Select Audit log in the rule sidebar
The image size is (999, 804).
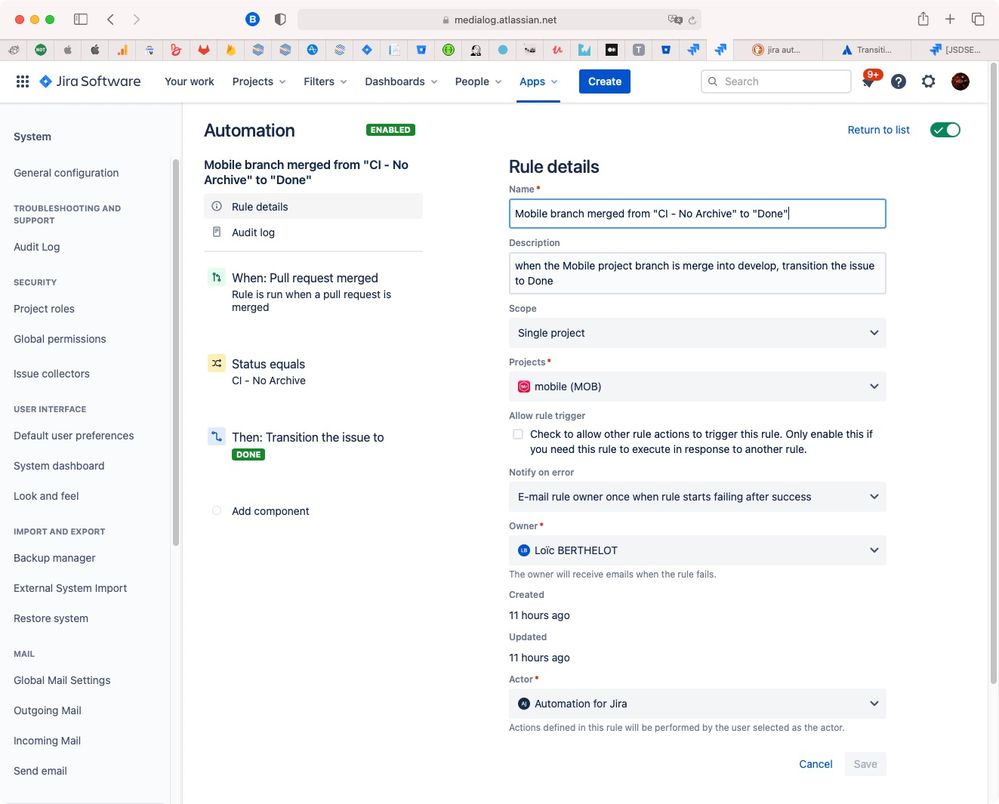313,233
